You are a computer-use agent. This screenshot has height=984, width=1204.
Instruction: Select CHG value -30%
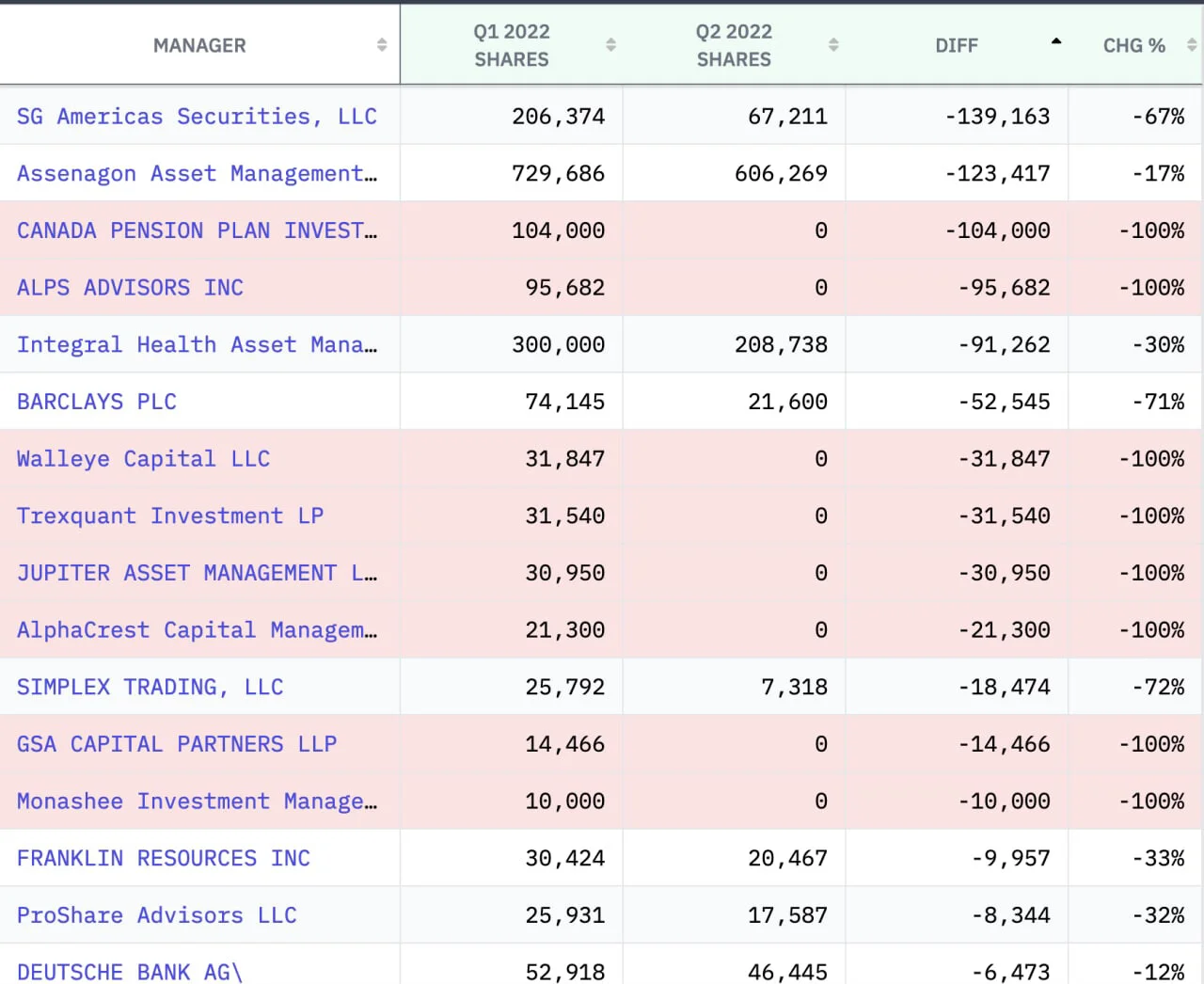[x=1158, y=345]
